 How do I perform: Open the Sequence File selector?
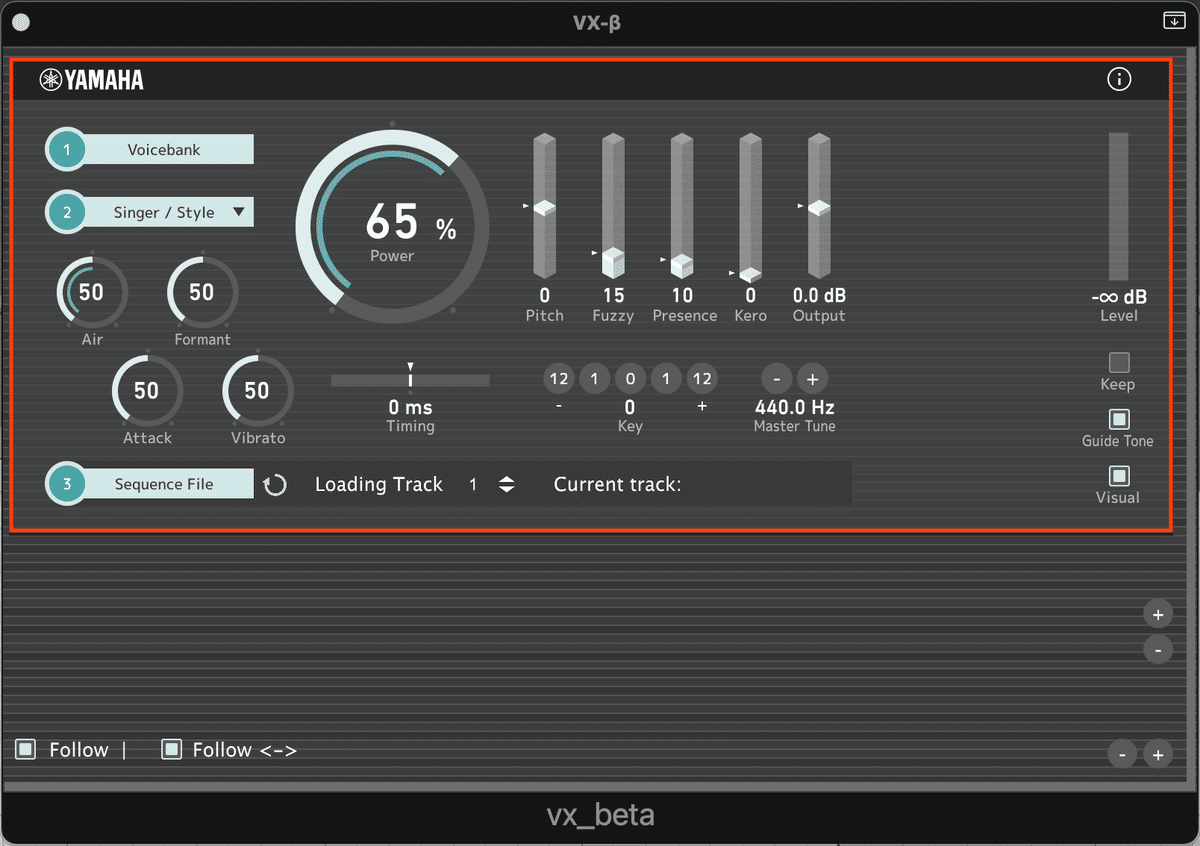coord(150,484)
